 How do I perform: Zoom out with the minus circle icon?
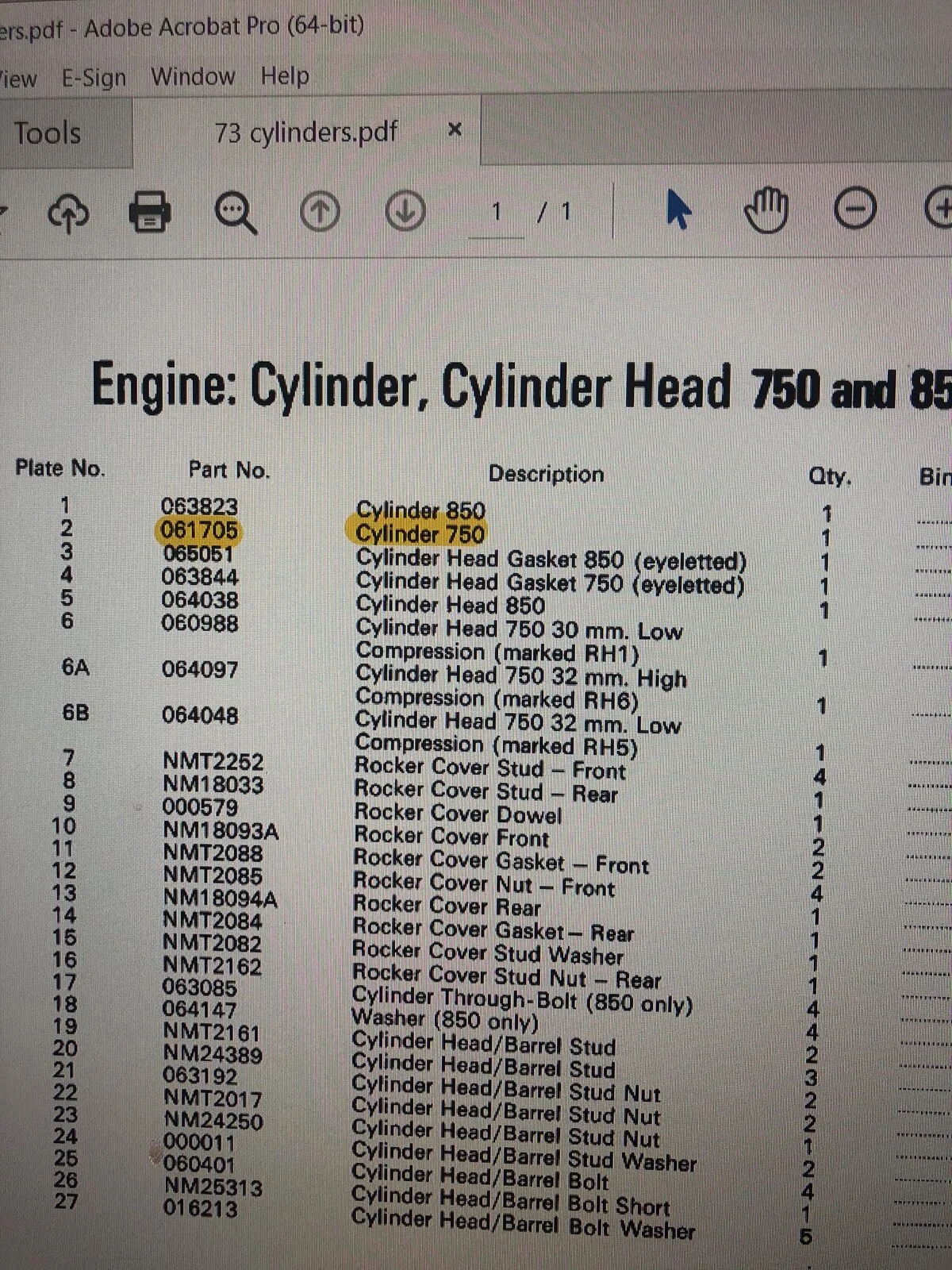pyautogui.click(x=855, y=210)
